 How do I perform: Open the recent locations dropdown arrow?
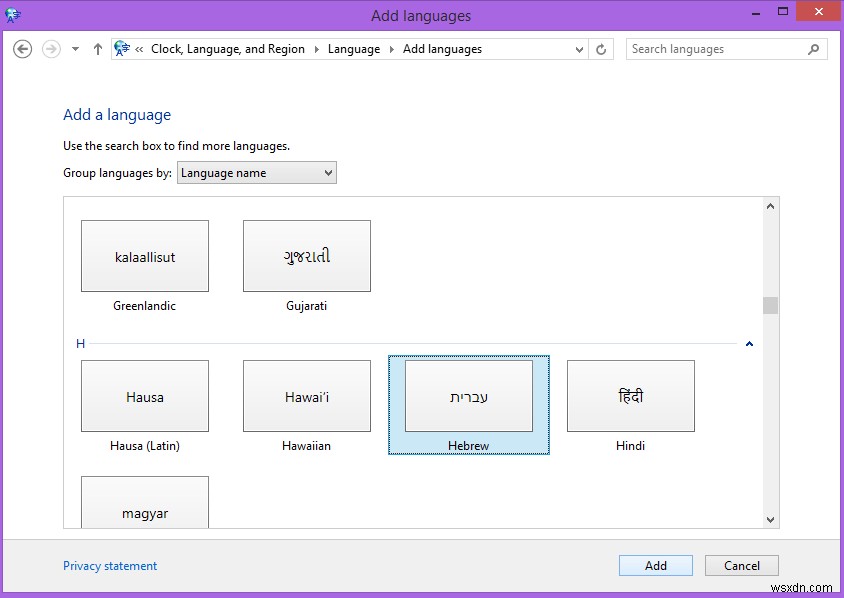click(x=74, y=48)
